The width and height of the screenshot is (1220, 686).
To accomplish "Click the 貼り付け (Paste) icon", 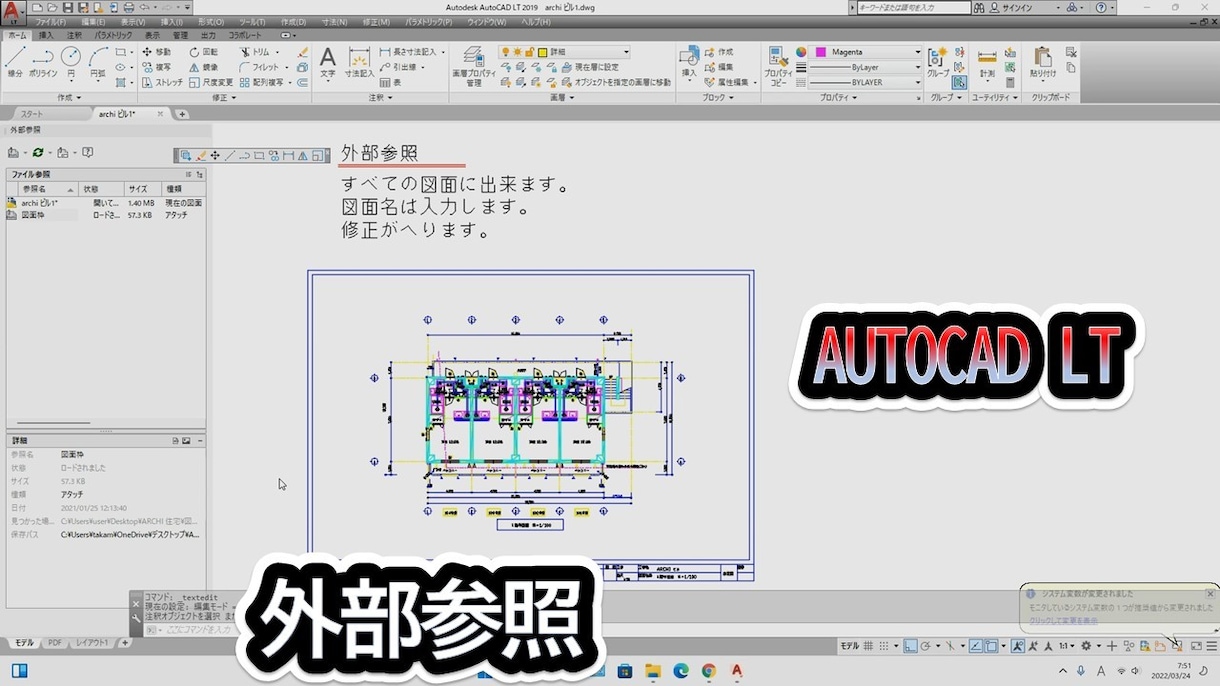I will 1043,62.
